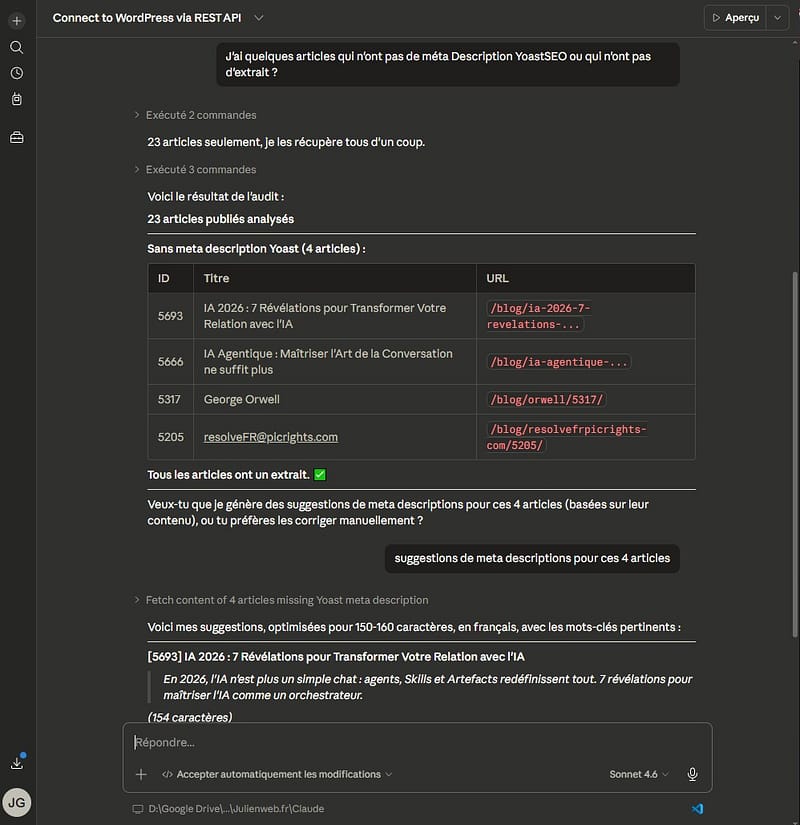Image resolution: width=800 pixels, height=825 pixels.
Task: Click the resolveFR@picrights.com link
Action: (x=270, y=436)
